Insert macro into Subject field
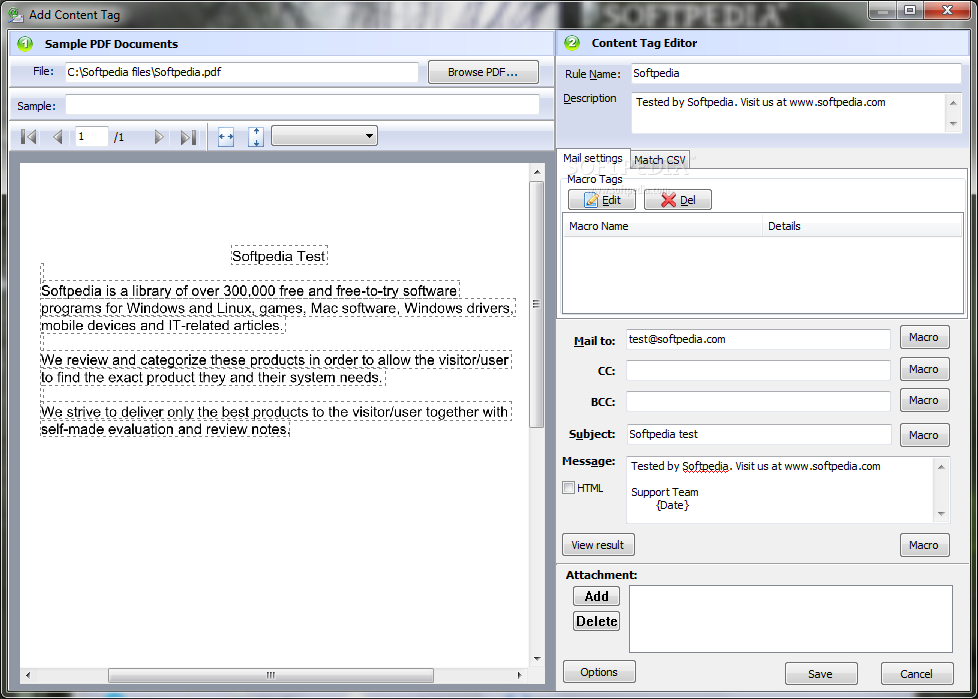 click(x=924, y=435)
